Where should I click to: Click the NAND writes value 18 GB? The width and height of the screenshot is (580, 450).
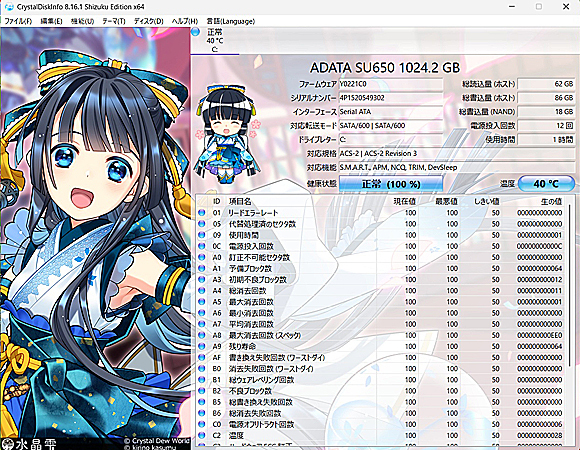[x=546, y=112]
